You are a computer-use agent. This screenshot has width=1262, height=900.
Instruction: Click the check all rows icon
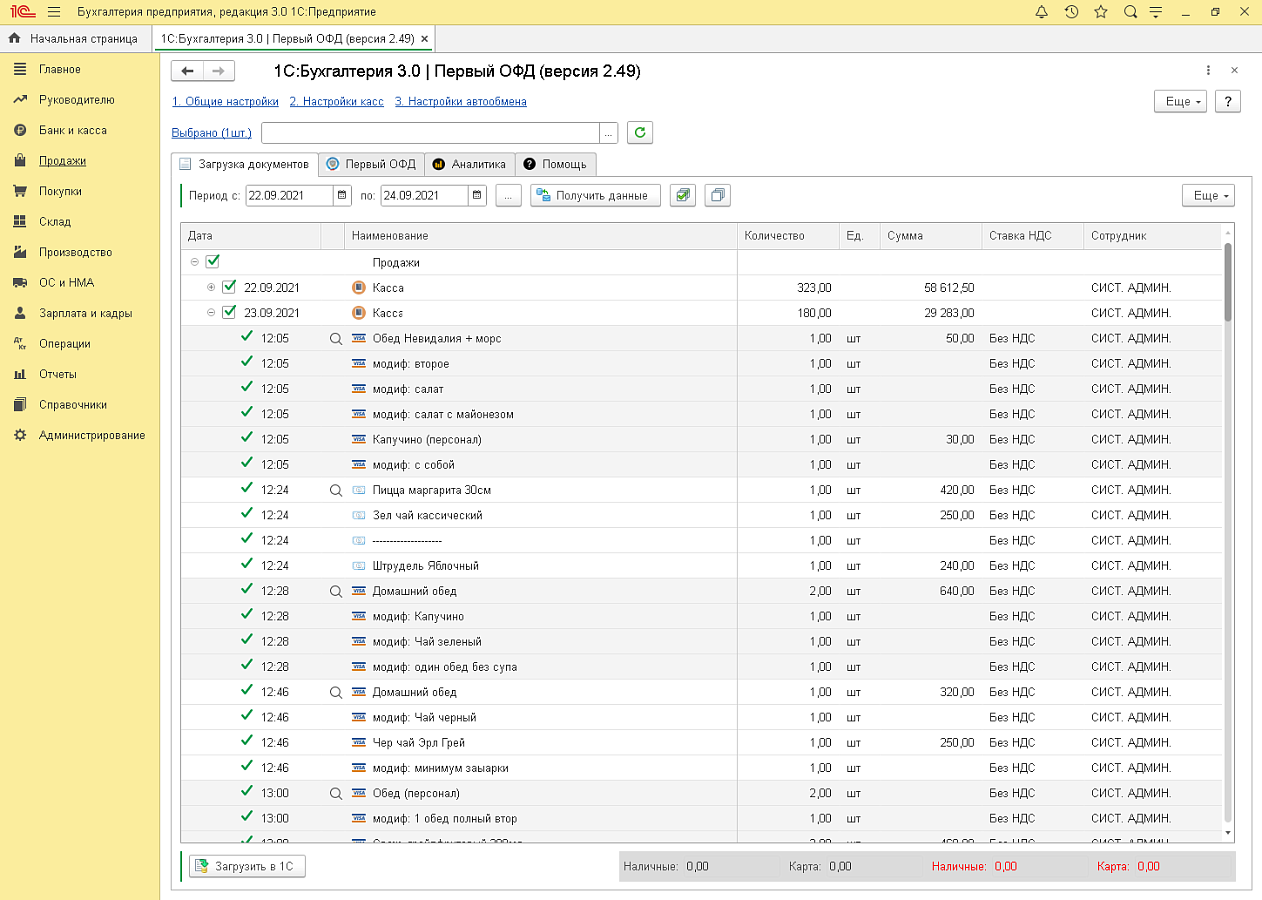[682, 196]
